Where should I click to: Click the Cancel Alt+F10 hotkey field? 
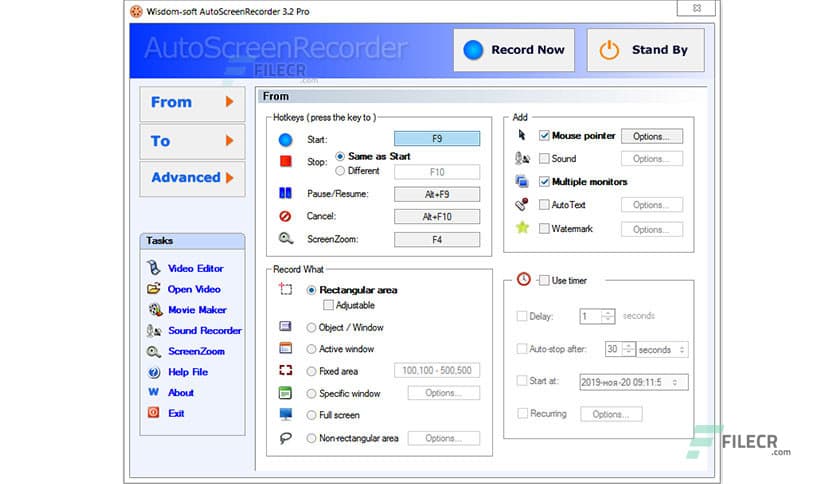[437, 216]
